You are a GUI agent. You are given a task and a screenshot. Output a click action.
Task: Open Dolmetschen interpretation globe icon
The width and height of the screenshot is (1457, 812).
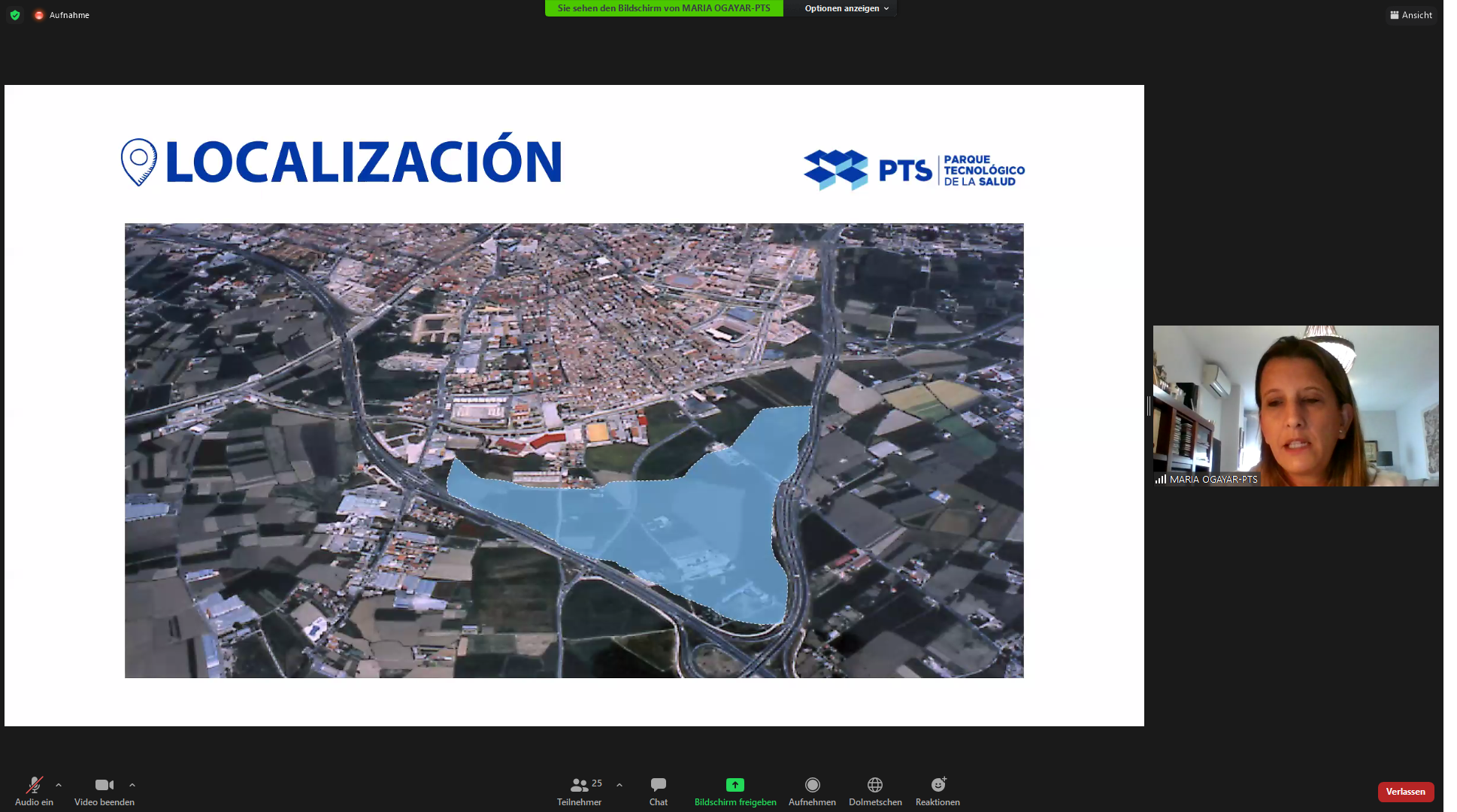click(x=875, y=786)
